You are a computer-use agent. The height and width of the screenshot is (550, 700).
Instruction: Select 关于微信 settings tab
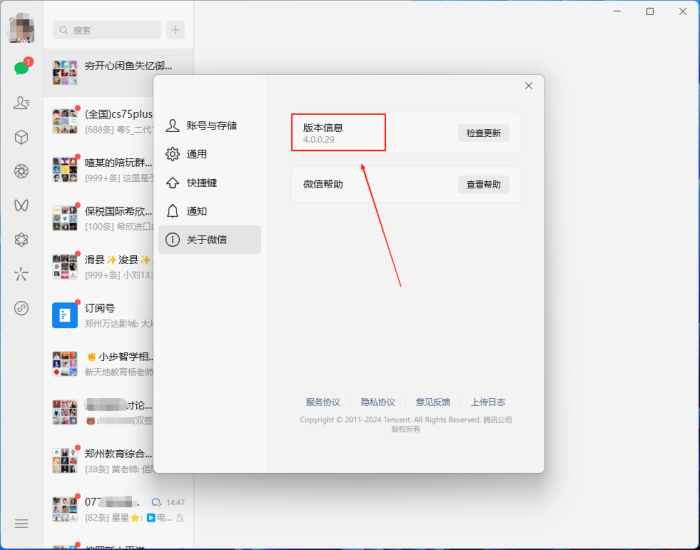210,240
